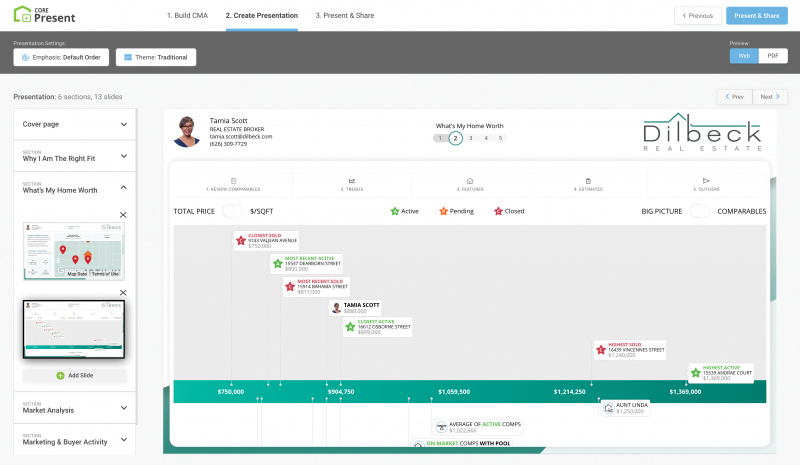Click the agent profile photo in header
Viewport: 800px width, 465px height.
[x=187, y=132]
